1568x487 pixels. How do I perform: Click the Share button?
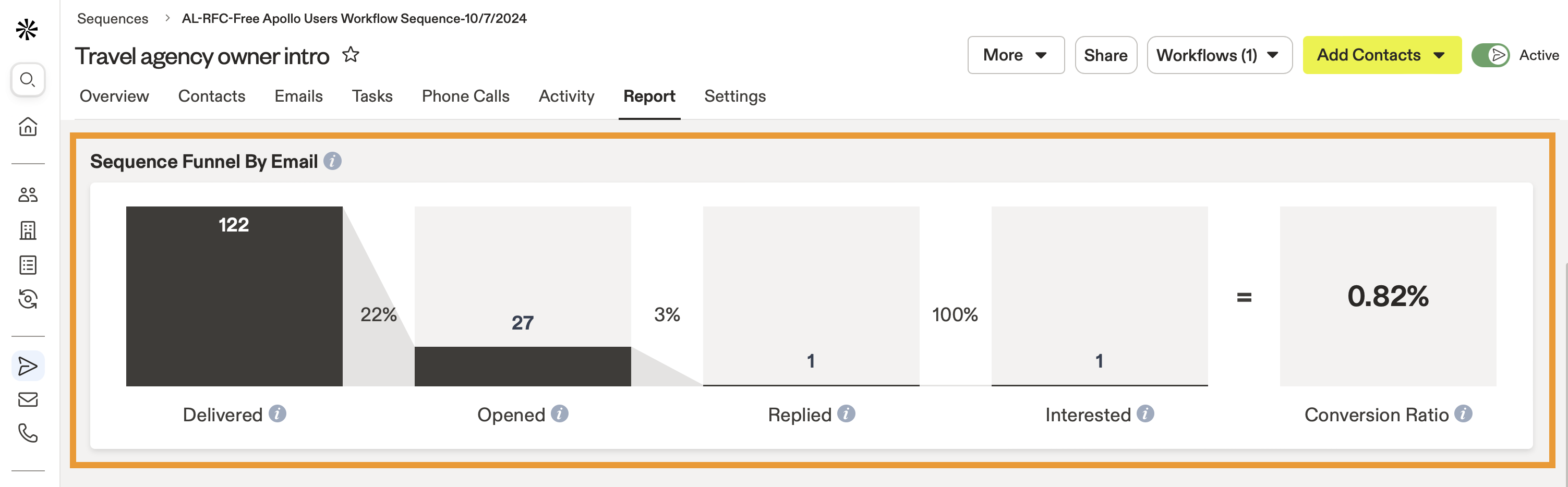(1105, 55)
